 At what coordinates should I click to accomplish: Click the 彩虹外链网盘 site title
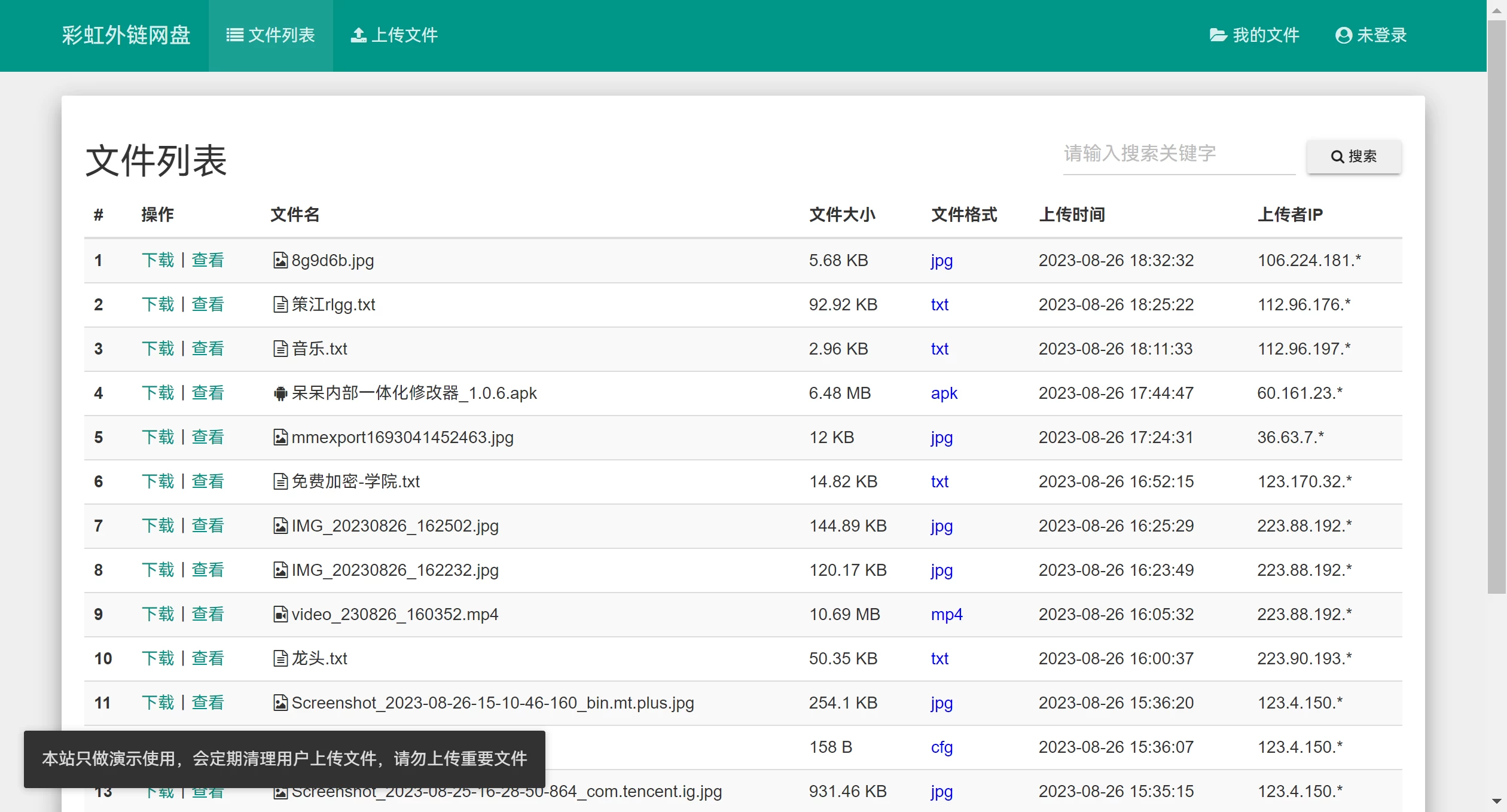click(126, 35)
